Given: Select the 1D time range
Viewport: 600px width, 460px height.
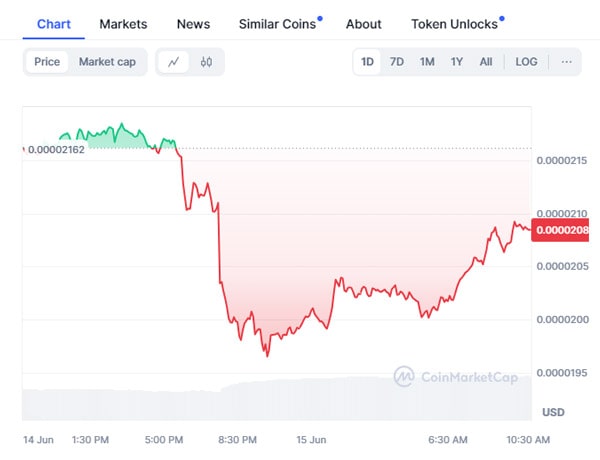Looking at the screenshot, I should tap(367, 62).
